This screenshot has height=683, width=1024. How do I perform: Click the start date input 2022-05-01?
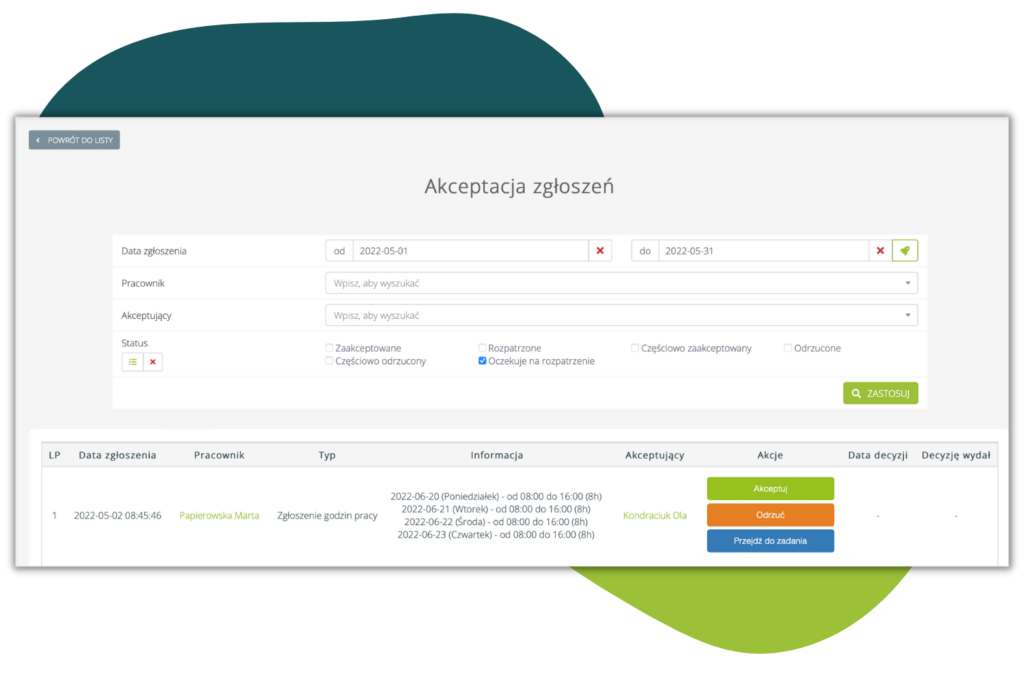coord(468,251)
